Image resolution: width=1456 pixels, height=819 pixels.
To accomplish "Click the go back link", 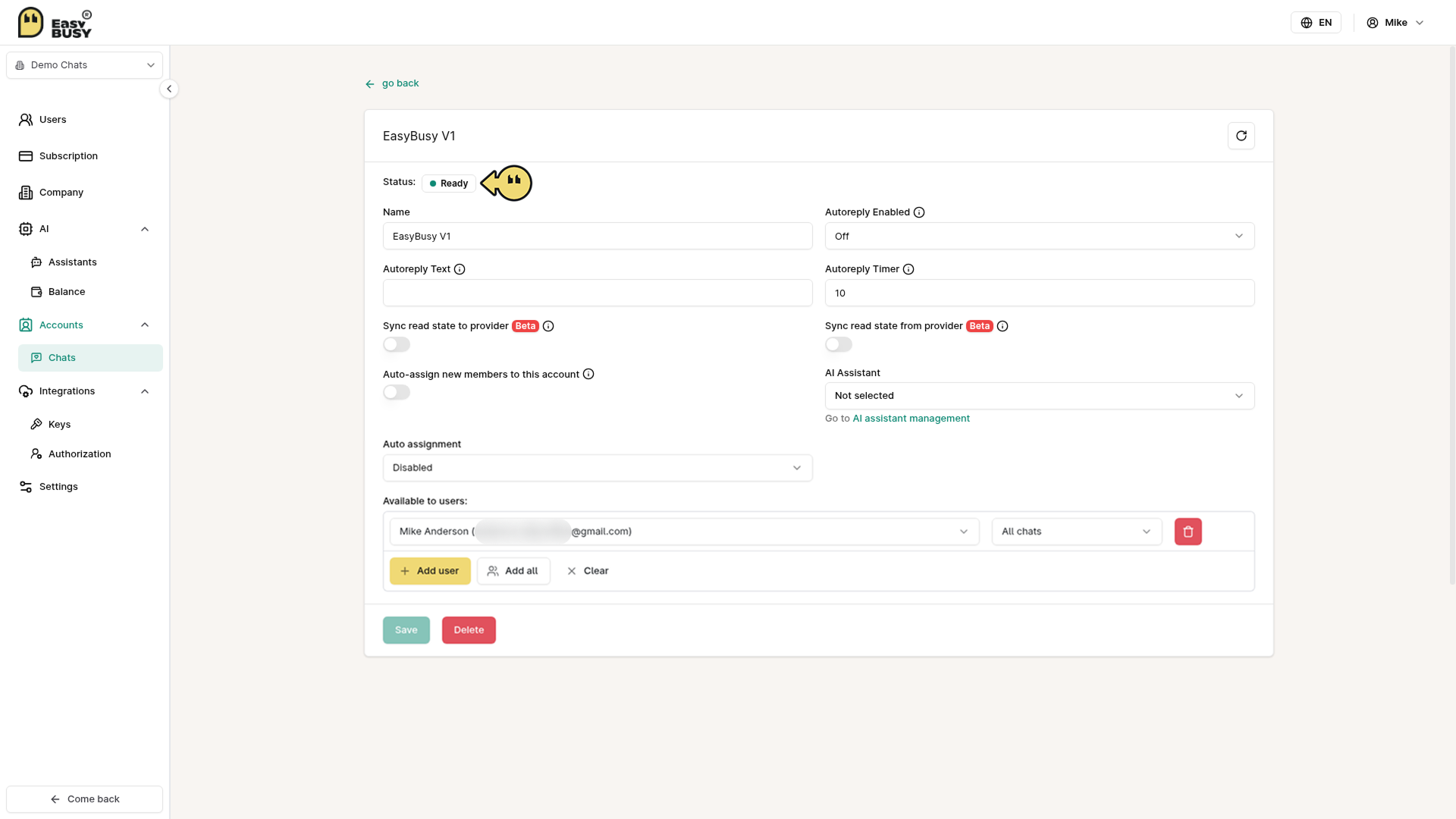I will tap(392, 83).
